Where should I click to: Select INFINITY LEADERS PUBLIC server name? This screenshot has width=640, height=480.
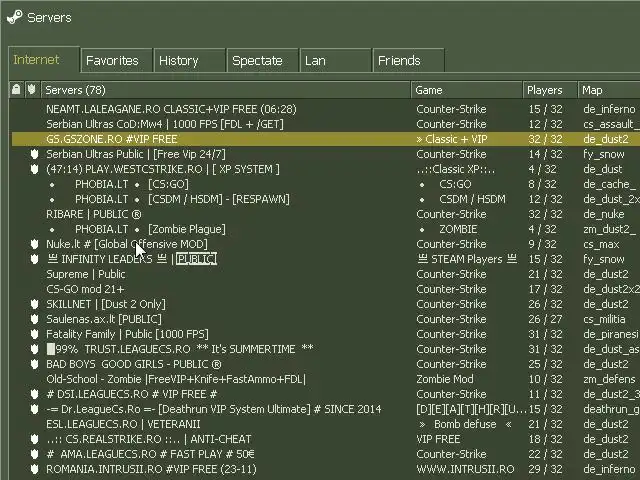pos(132,259)
